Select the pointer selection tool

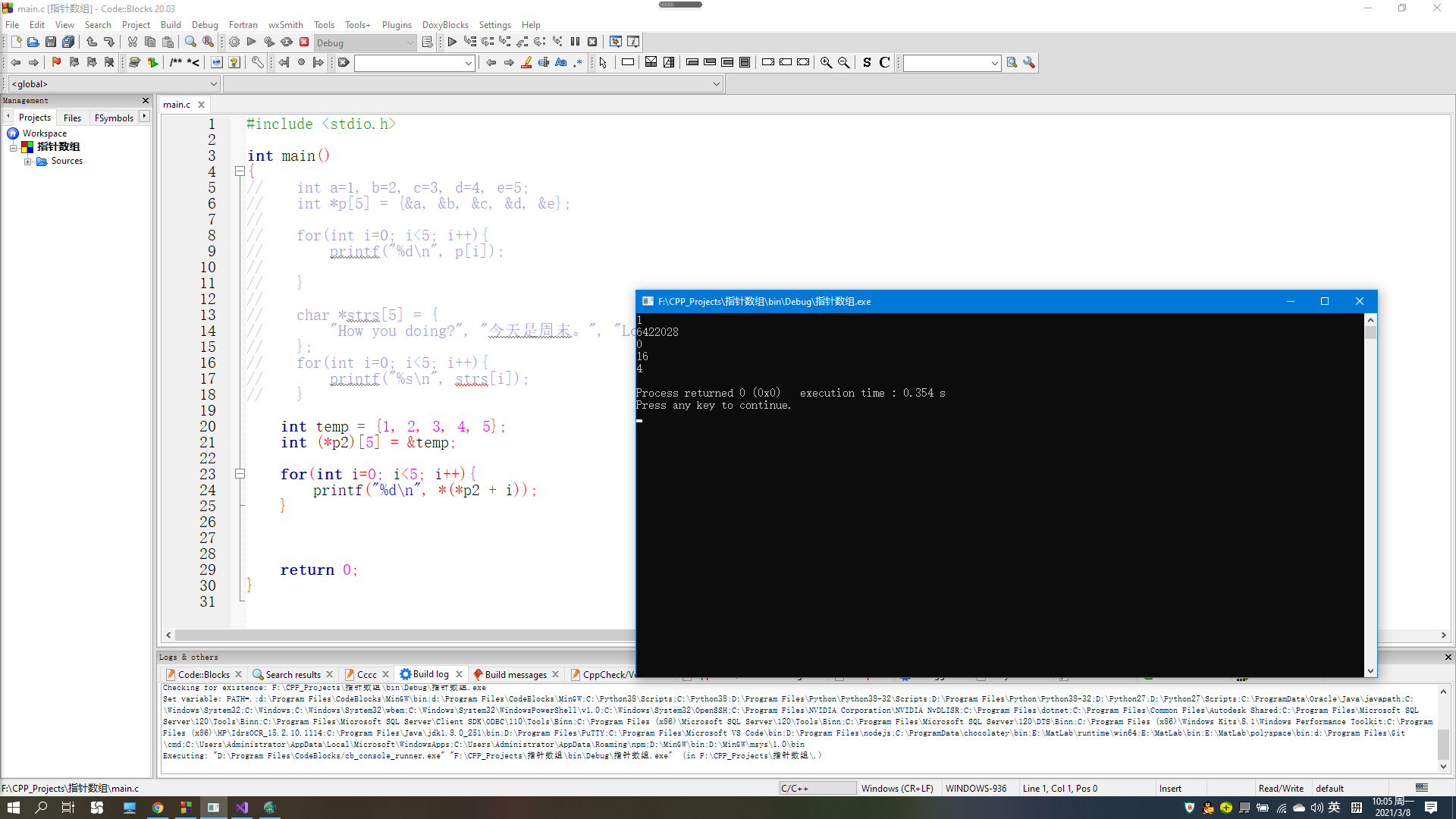coord(603,63)
